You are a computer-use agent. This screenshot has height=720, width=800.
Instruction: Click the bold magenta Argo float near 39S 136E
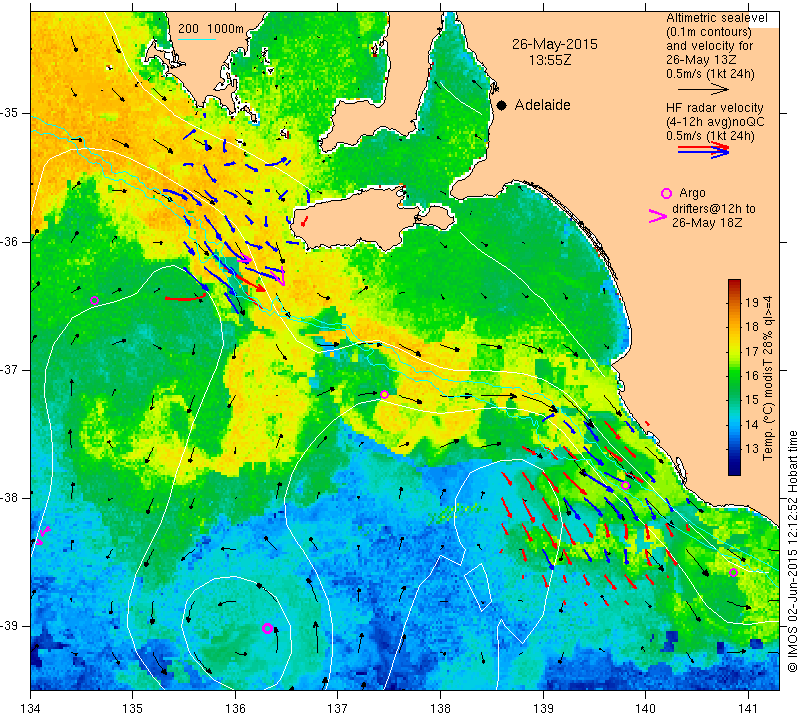click(267, 628)
